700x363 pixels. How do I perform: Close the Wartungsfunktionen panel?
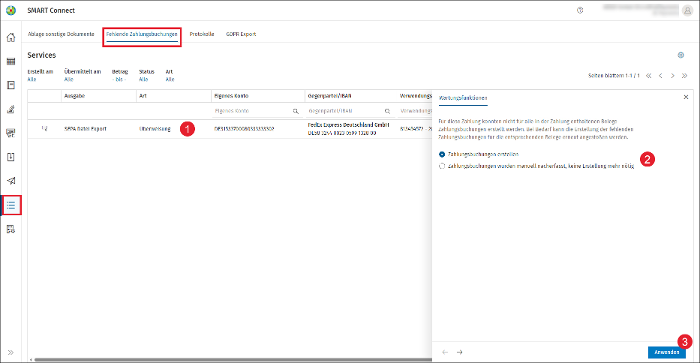686,97
